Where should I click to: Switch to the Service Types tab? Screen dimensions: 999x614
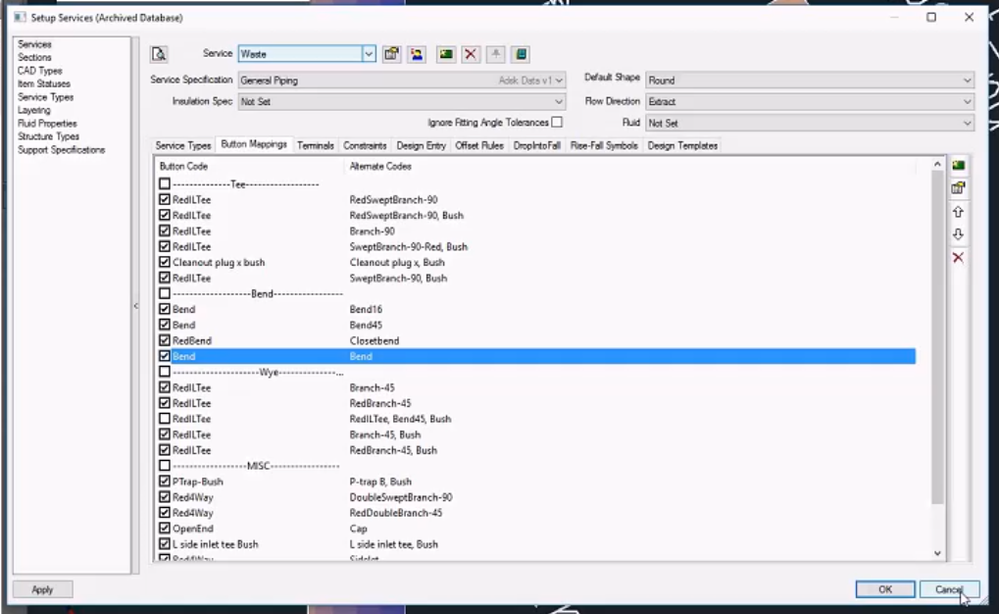(x=183, y=146)
